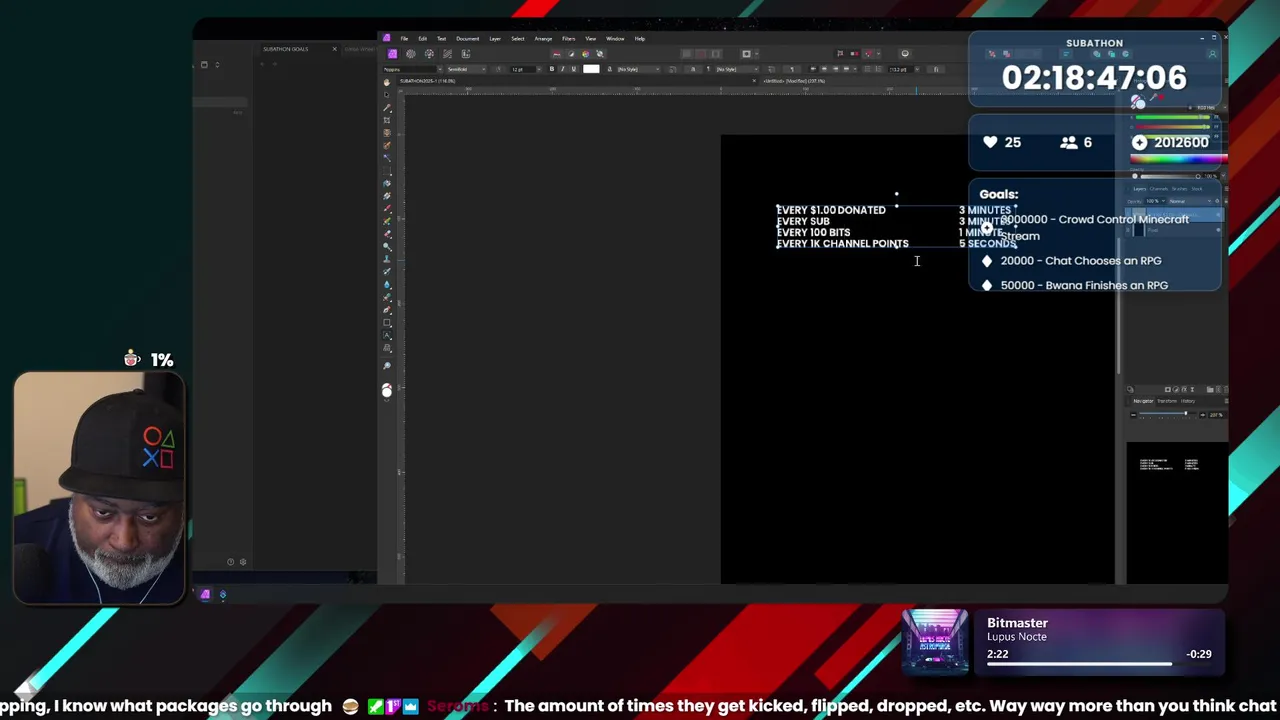Viewport: 1280px width, 720px height.
Task: Open the File menu
Action: click(404, 38)
